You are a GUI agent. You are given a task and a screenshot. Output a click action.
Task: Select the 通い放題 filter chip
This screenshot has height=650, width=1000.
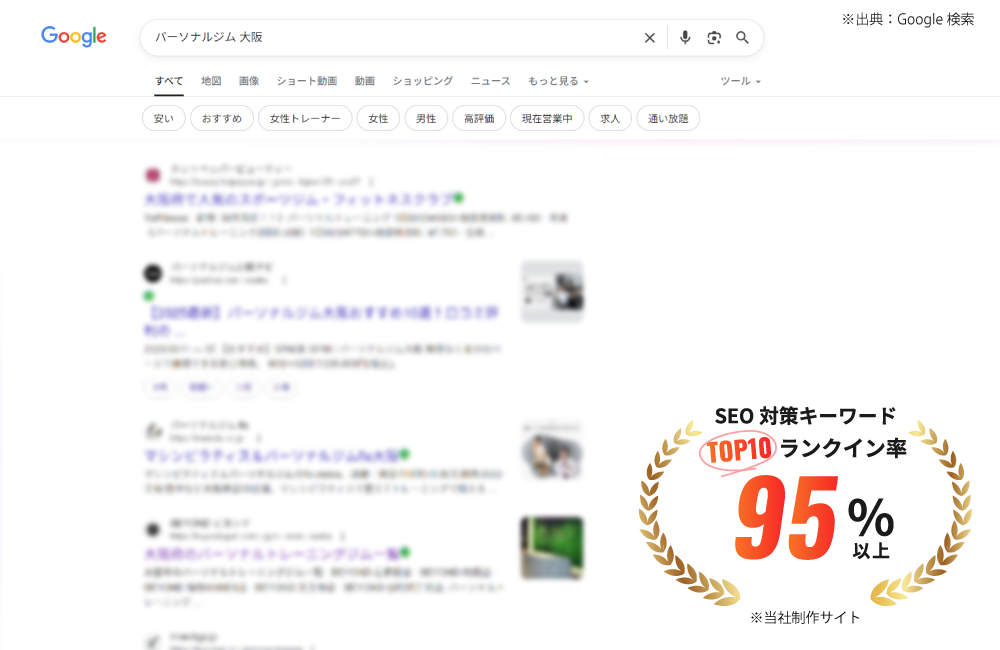coord(668,119)
